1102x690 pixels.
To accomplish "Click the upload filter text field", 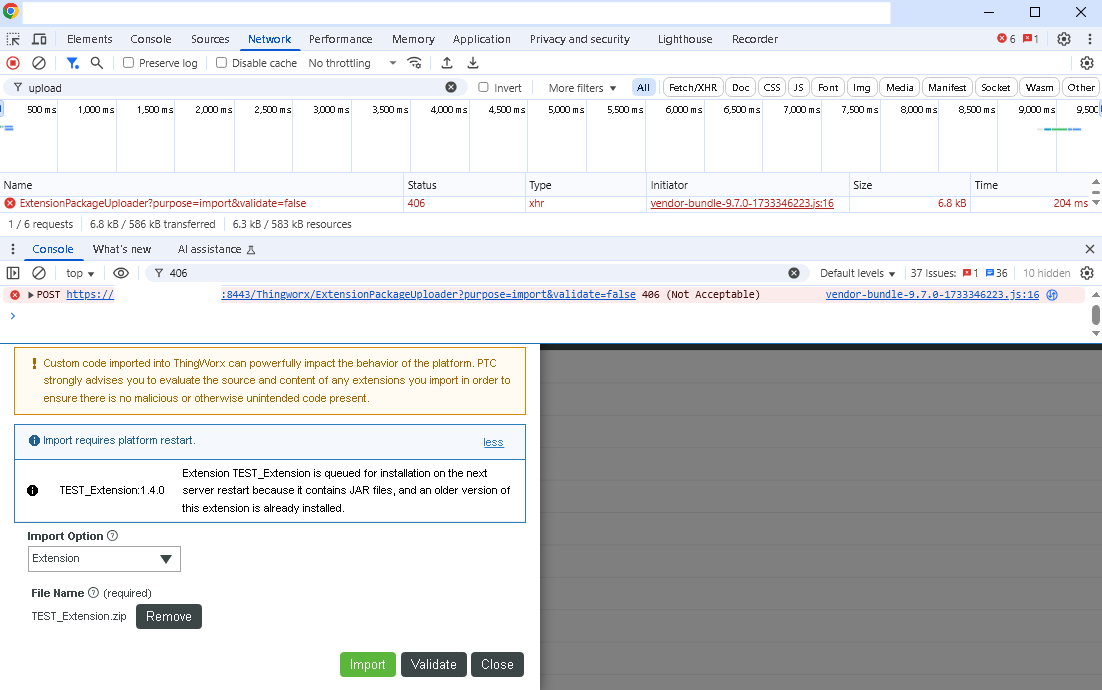I will click(x=230, y=88).
